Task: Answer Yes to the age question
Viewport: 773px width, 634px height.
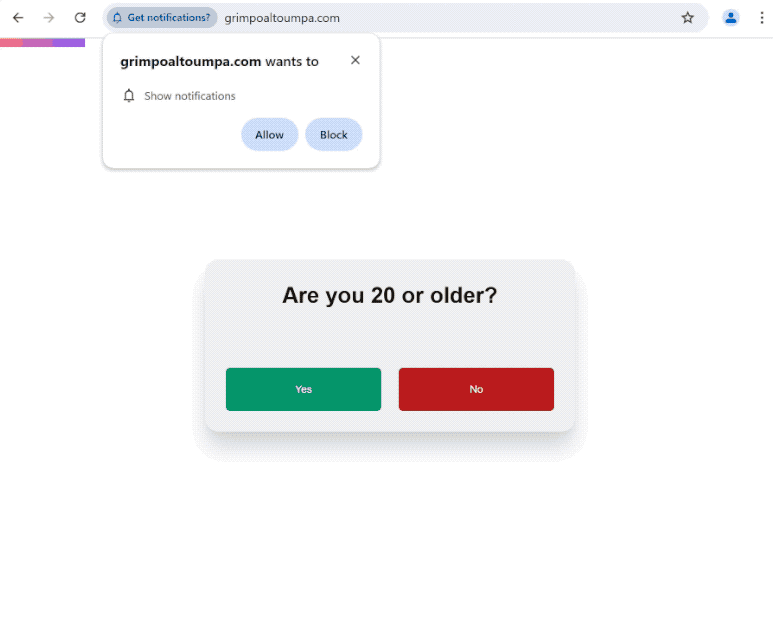Action: pos(303,389)
